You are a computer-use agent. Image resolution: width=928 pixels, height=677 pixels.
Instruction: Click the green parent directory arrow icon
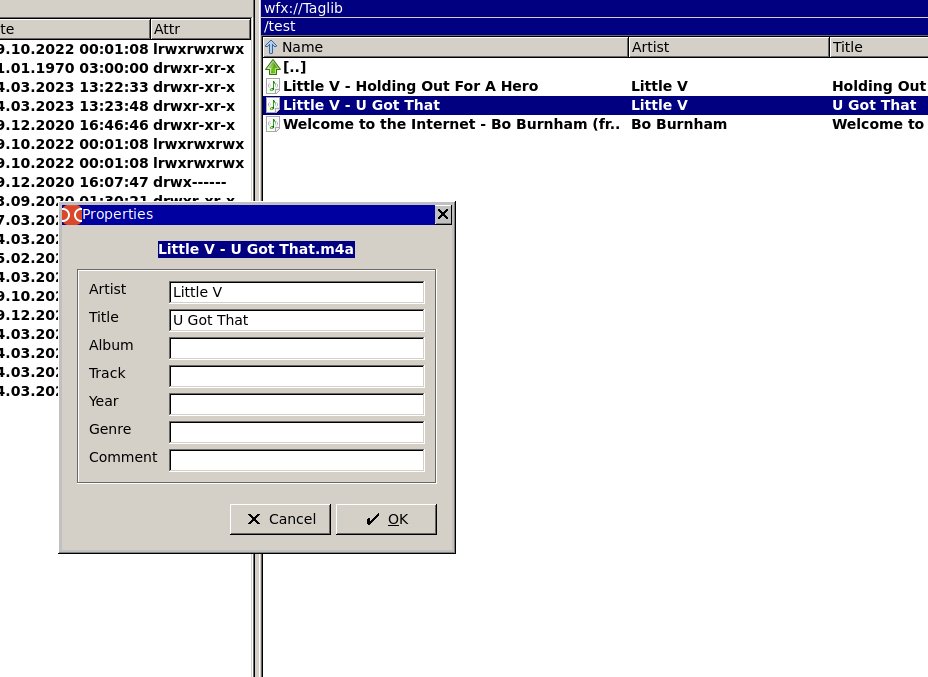272,67
